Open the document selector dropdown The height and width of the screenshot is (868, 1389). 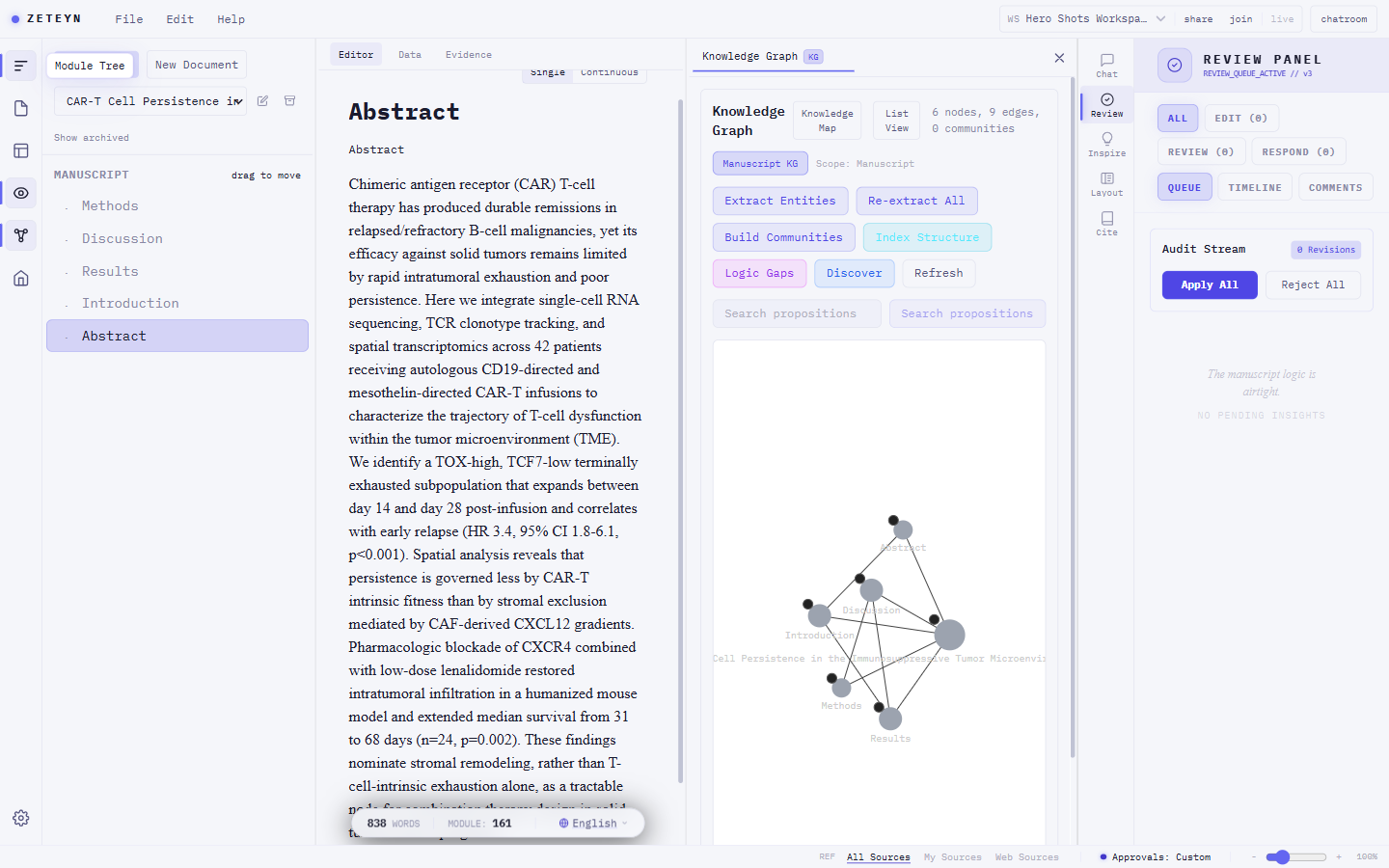(x=150, y=101)
